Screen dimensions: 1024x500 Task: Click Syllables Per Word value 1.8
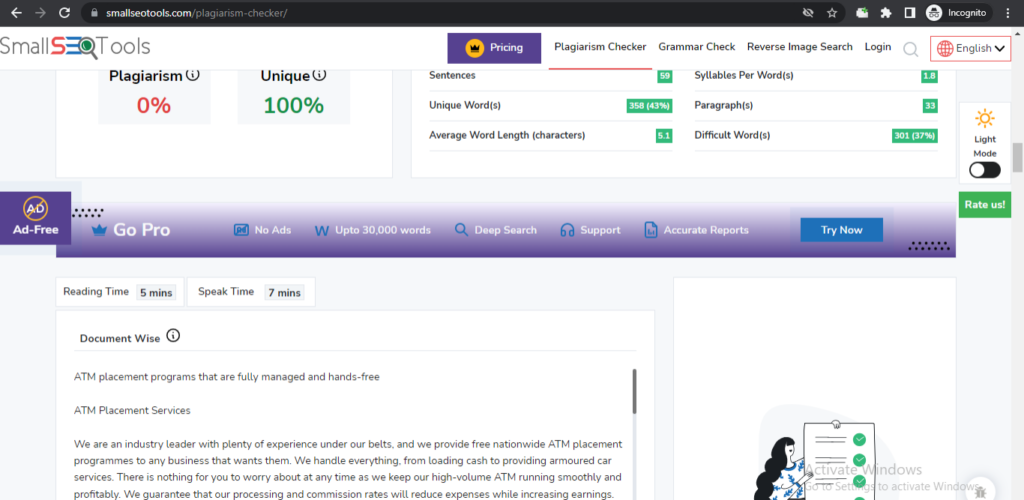(929, 76)
